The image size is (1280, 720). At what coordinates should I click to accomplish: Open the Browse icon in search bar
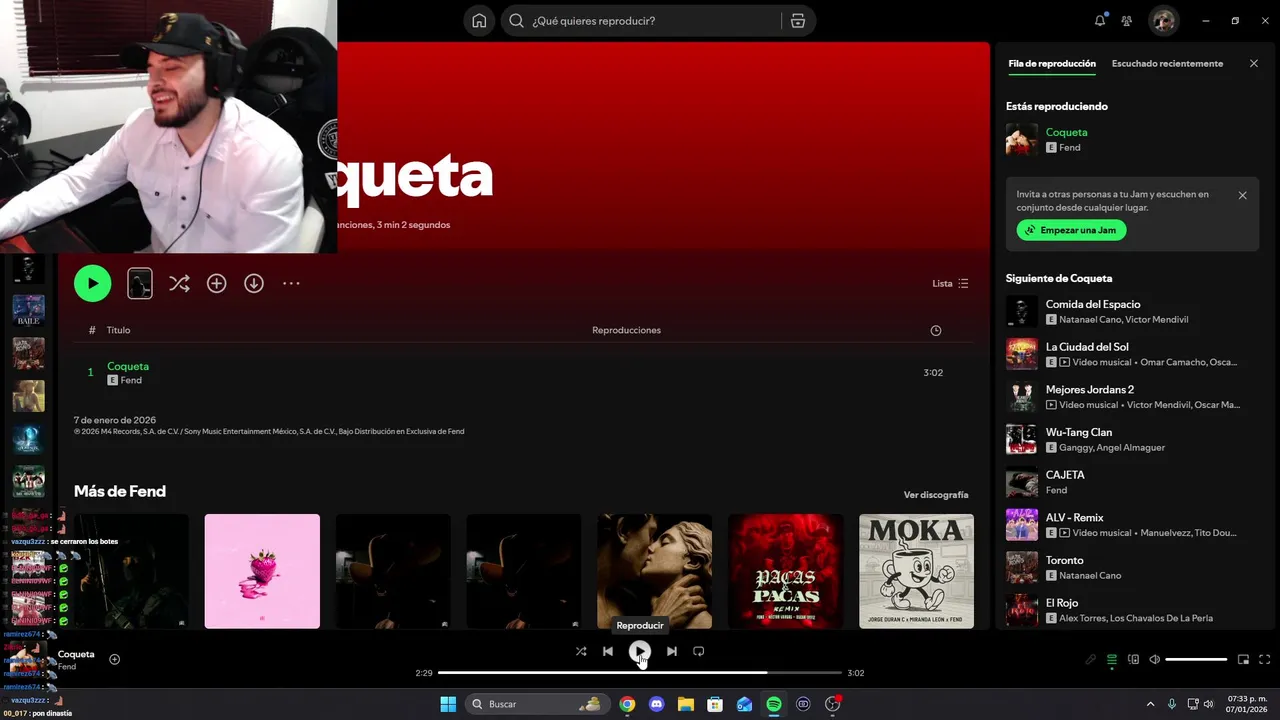(x=797, y=21)
